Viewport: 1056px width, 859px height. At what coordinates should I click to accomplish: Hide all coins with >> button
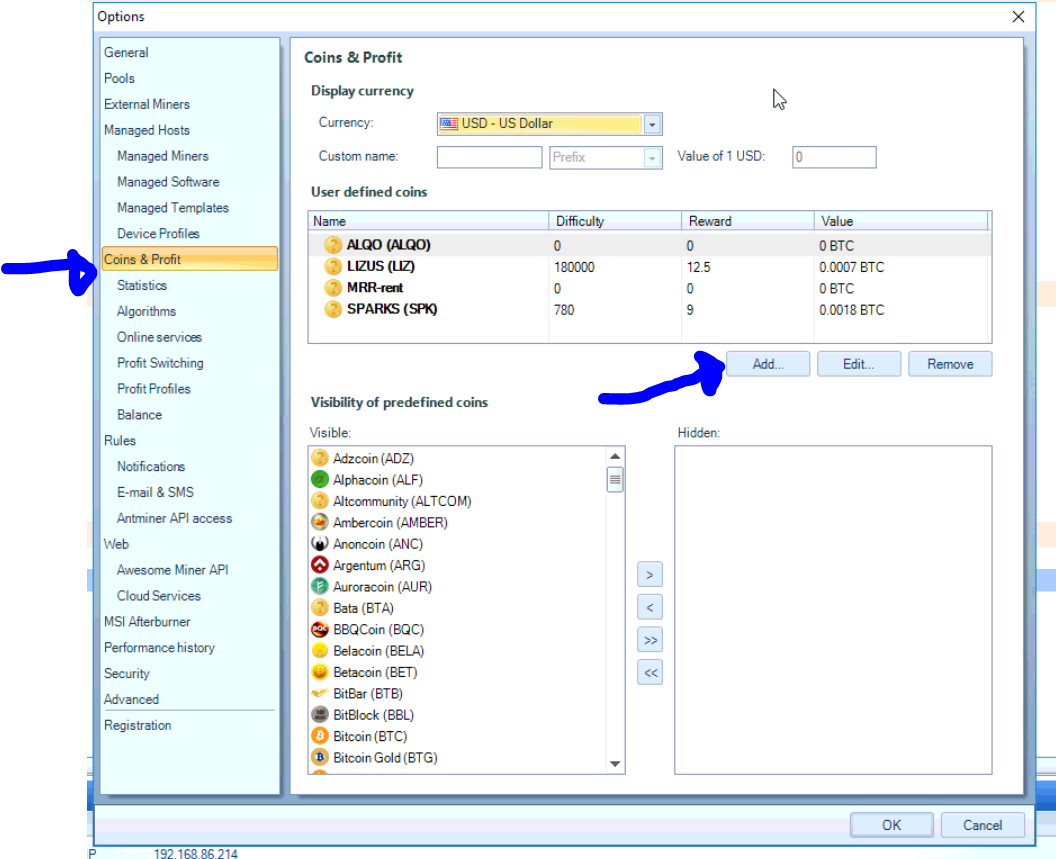[x=650, y=640]
